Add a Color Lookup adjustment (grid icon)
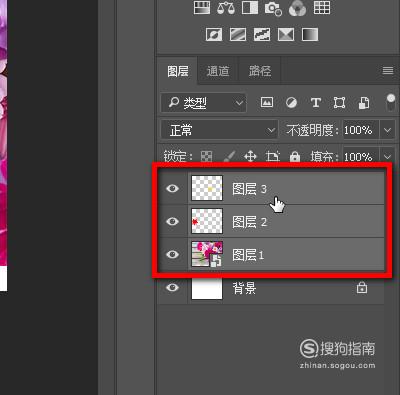400x395 pixels. click(322, 8)
